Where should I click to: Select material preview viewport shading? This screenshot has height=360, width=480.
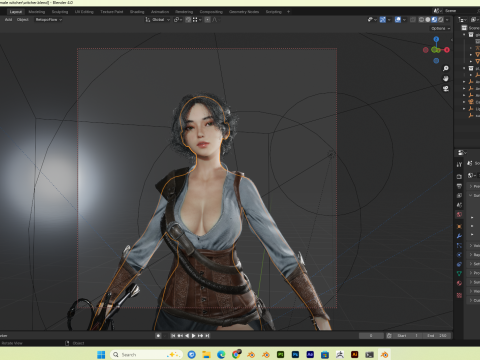pos(434,20)
